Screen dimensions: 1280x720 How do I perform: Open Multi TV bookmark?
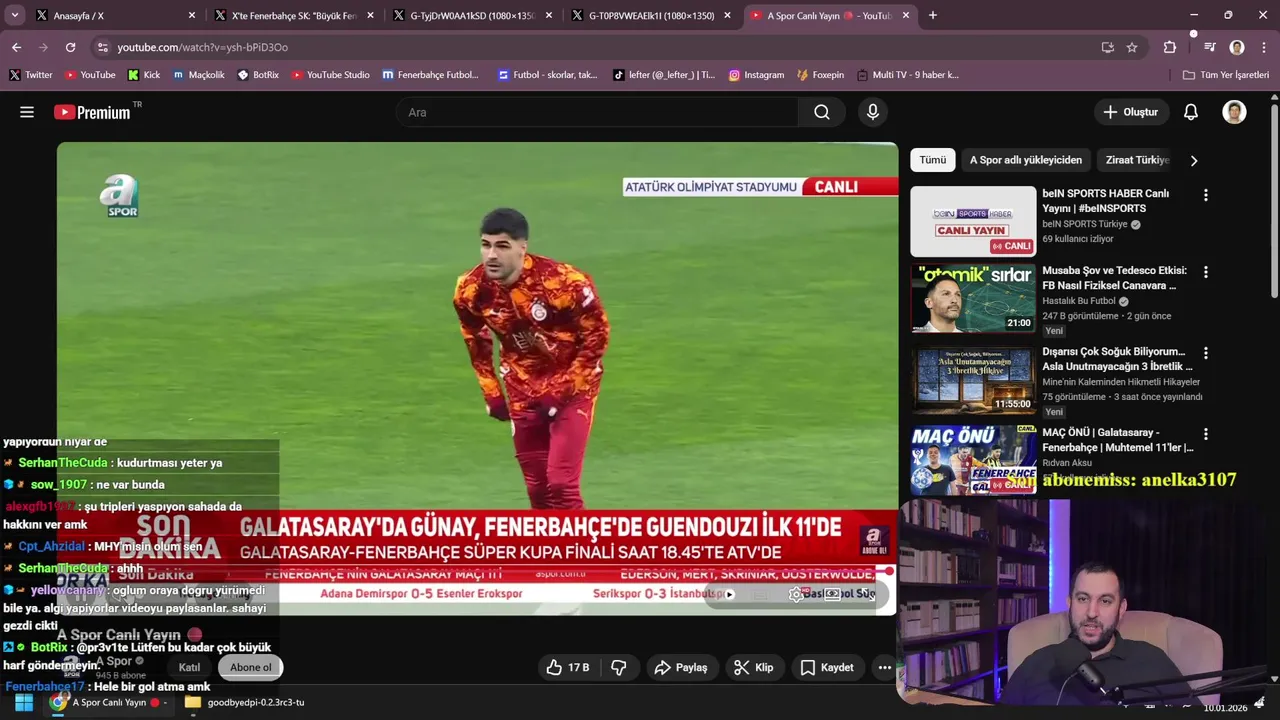(907, 75)
